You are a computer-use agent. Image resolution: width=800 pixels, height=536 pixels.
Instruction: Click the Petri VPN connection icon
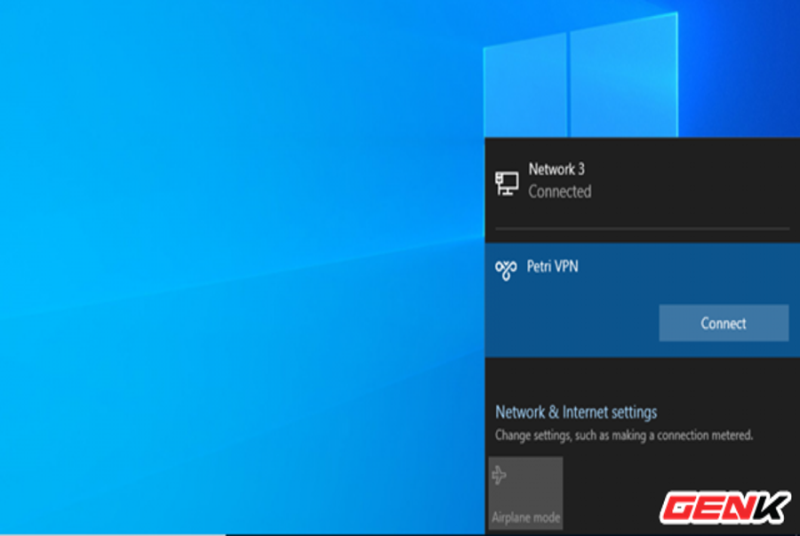[506, 270]
